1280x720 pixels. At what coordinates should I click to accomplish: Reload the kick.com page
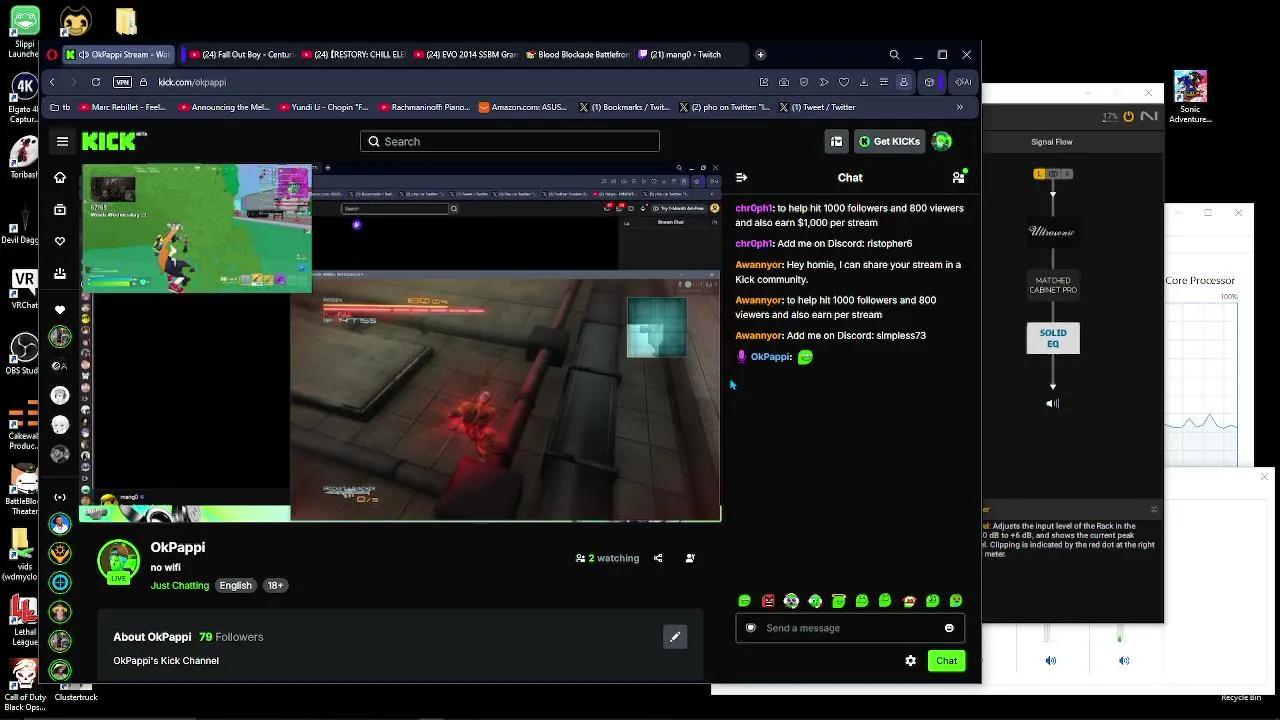[x=96, y=82]
